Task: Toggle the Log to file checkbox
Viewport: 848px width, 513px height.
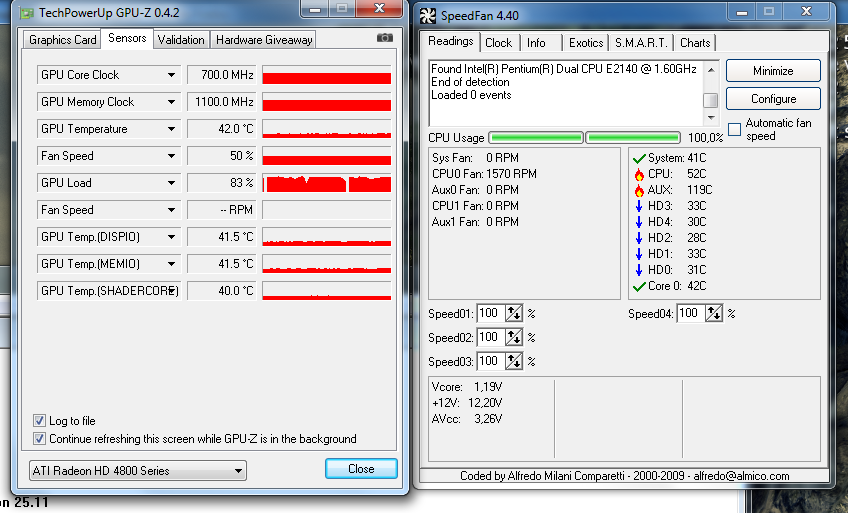Action: click(39, 421)
